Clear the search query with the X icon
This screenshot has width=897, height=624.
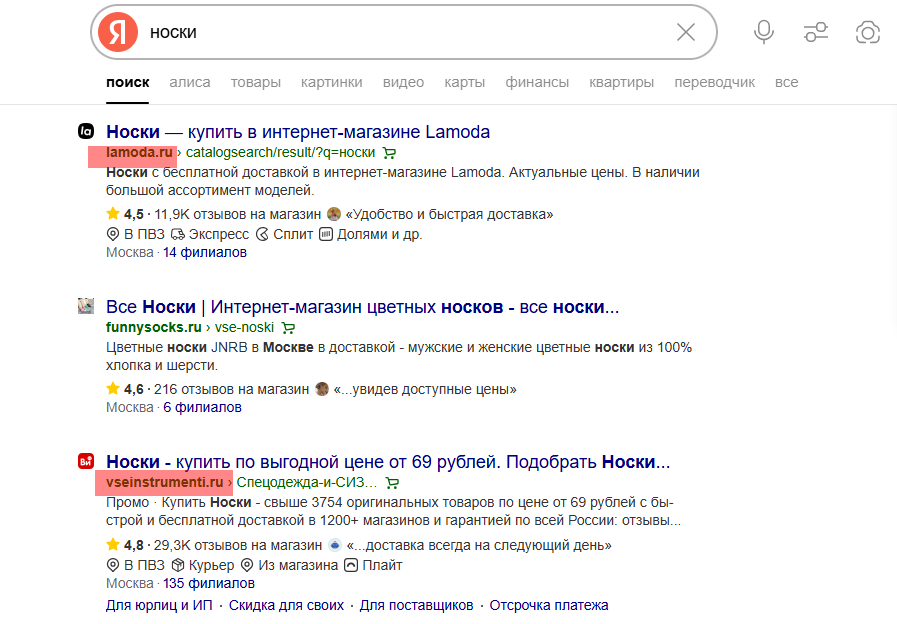pos(686,32)
